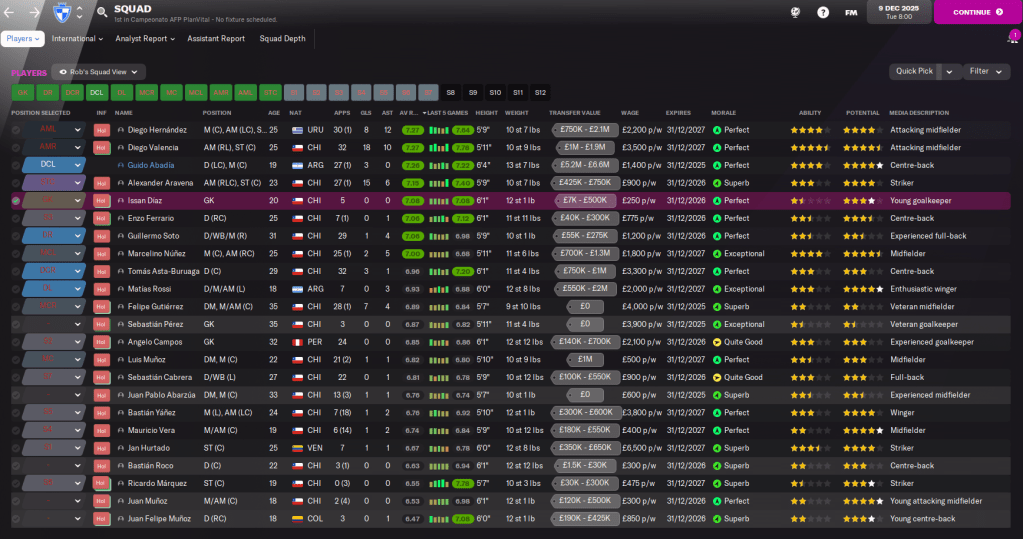Click Diego Hernández's Hol holiday status icon

click(x=101, y=130)
